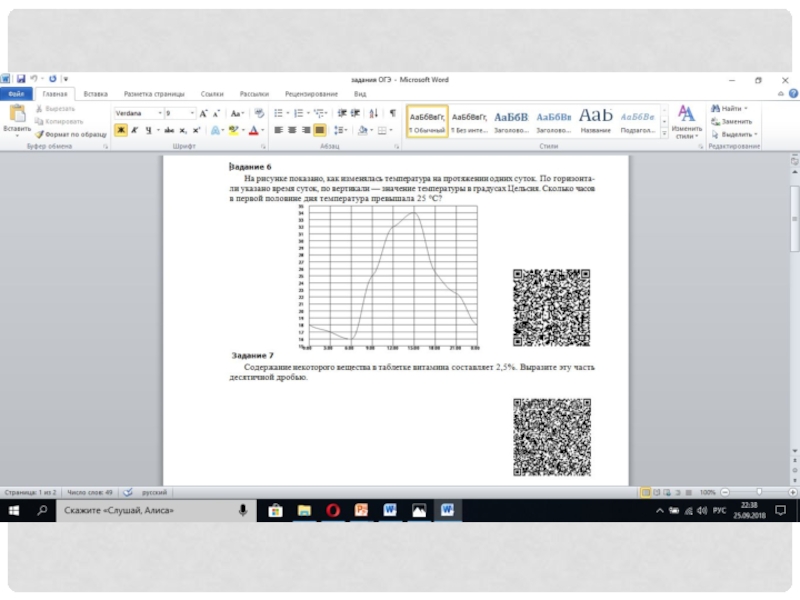800x600 pixels.
Task: Toggle Bold (Ж) formatting
Action: [x=121, y=130]
